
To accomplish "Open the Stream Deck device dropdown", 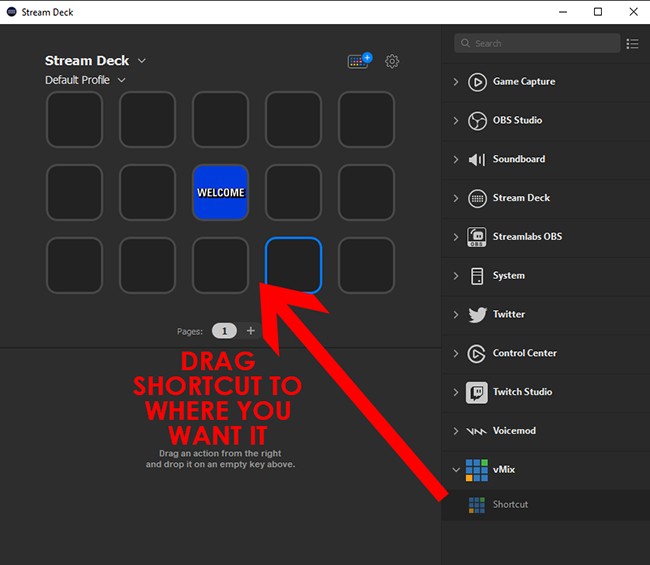I will (142, 61).
